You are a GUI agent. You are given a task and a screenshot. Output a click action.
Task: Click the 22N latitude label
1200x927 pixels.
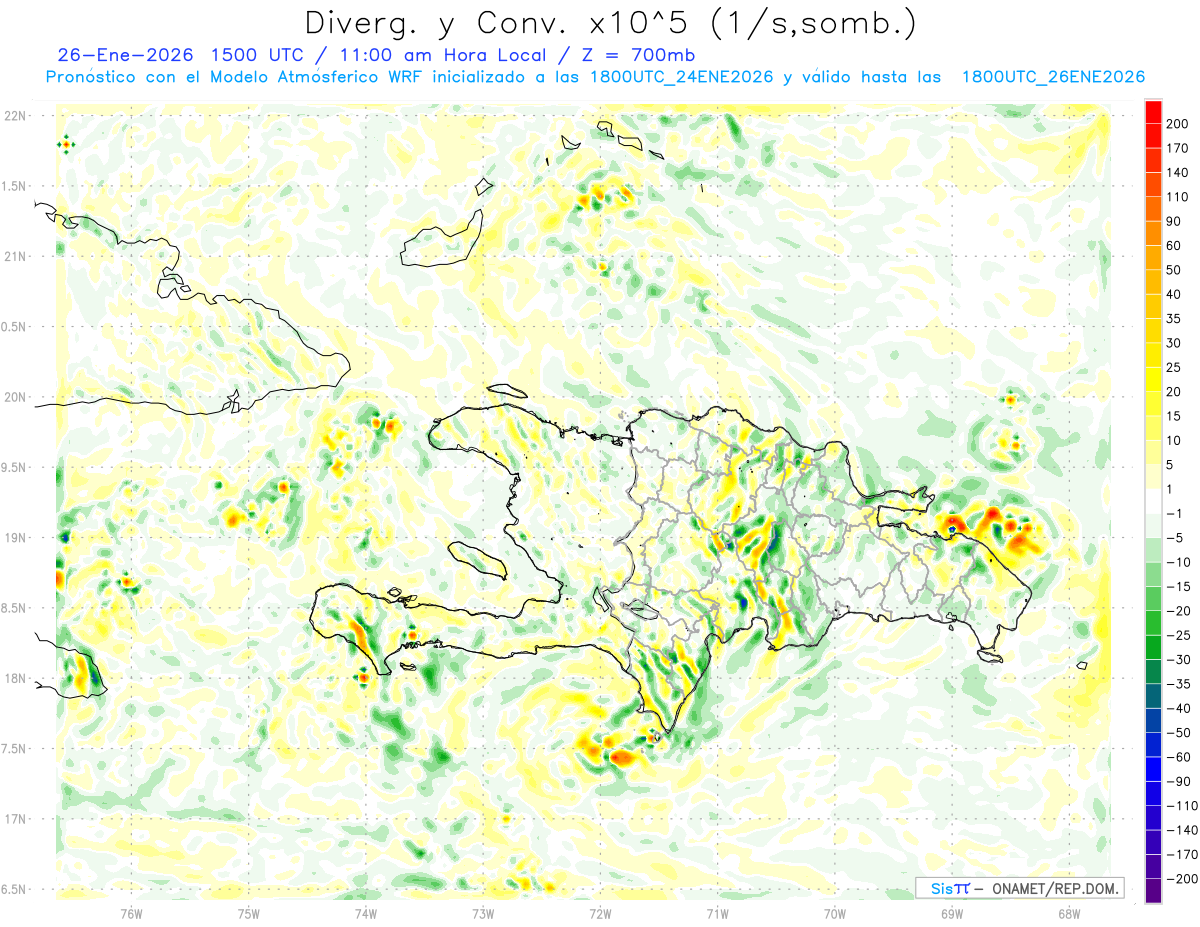pyautogui.click(x=15, y=116)
